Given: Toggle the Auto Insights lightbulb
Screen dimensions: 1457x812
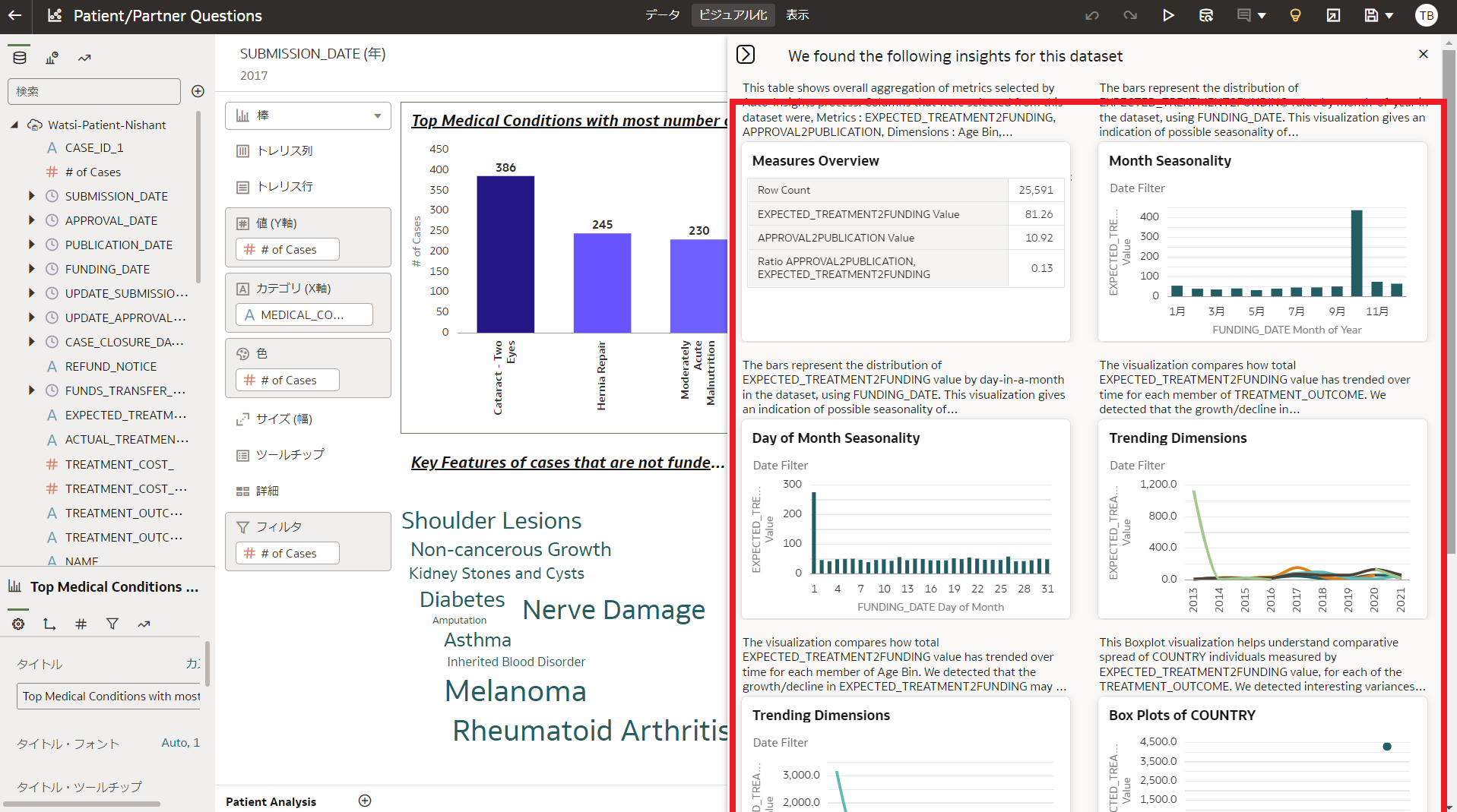Looking at the screenshot, I should pyautogui.click(x=1296, y=15).
